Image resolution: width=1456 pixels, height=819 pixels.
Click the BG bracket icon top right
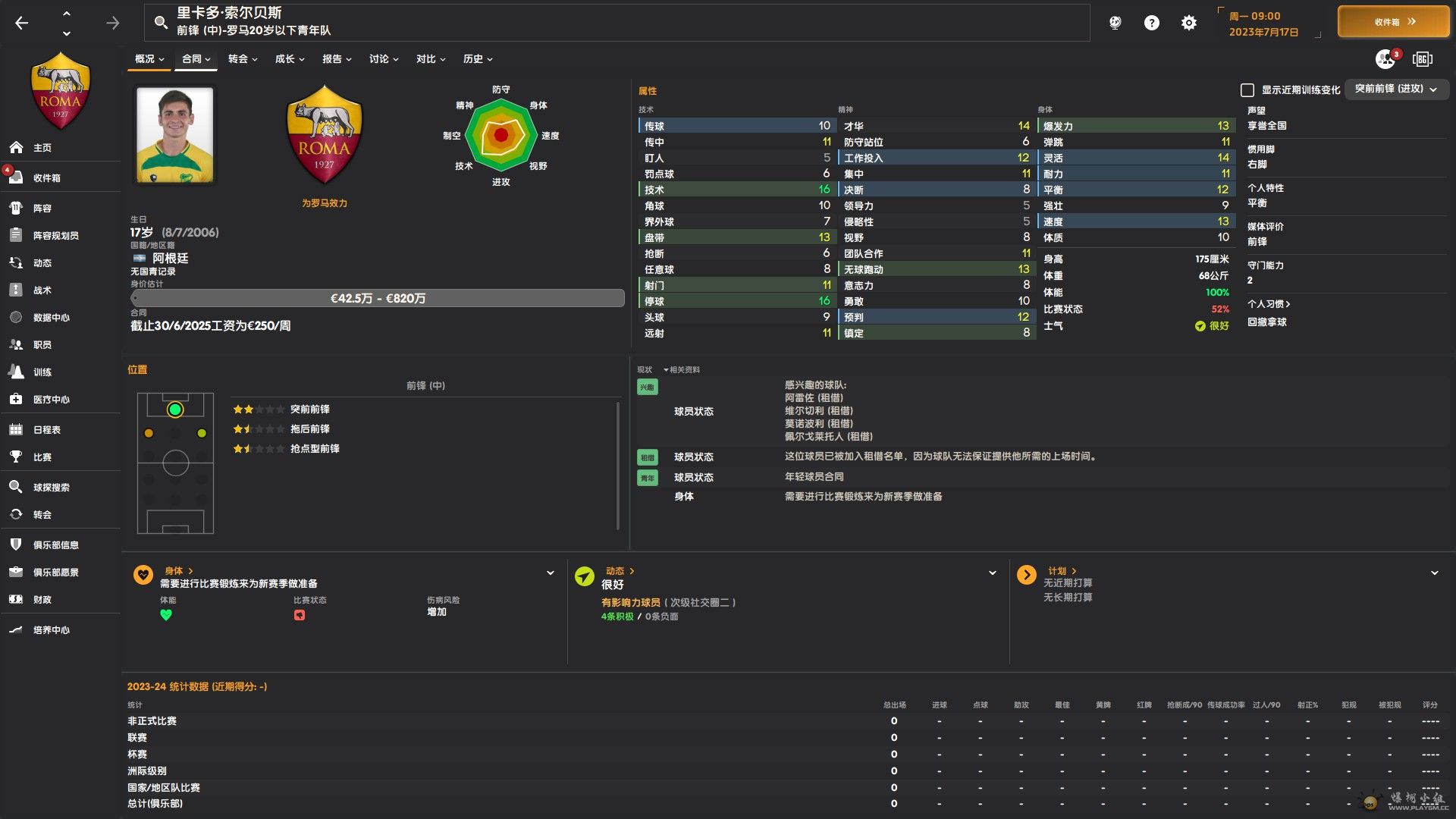(1422, 59)
